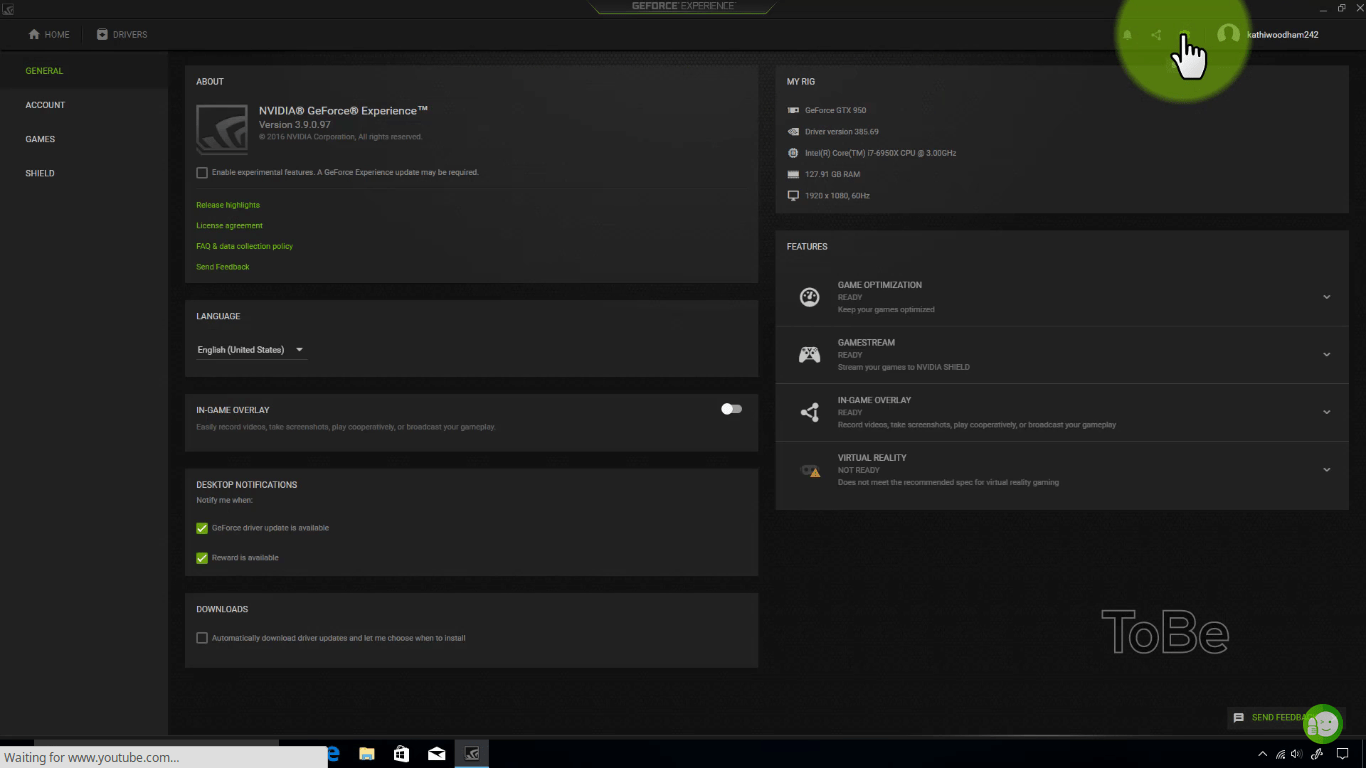Click the In-Game Overlay share icon in Features
The width and height of the screenshot is (1366, 768).
[810, 412]
